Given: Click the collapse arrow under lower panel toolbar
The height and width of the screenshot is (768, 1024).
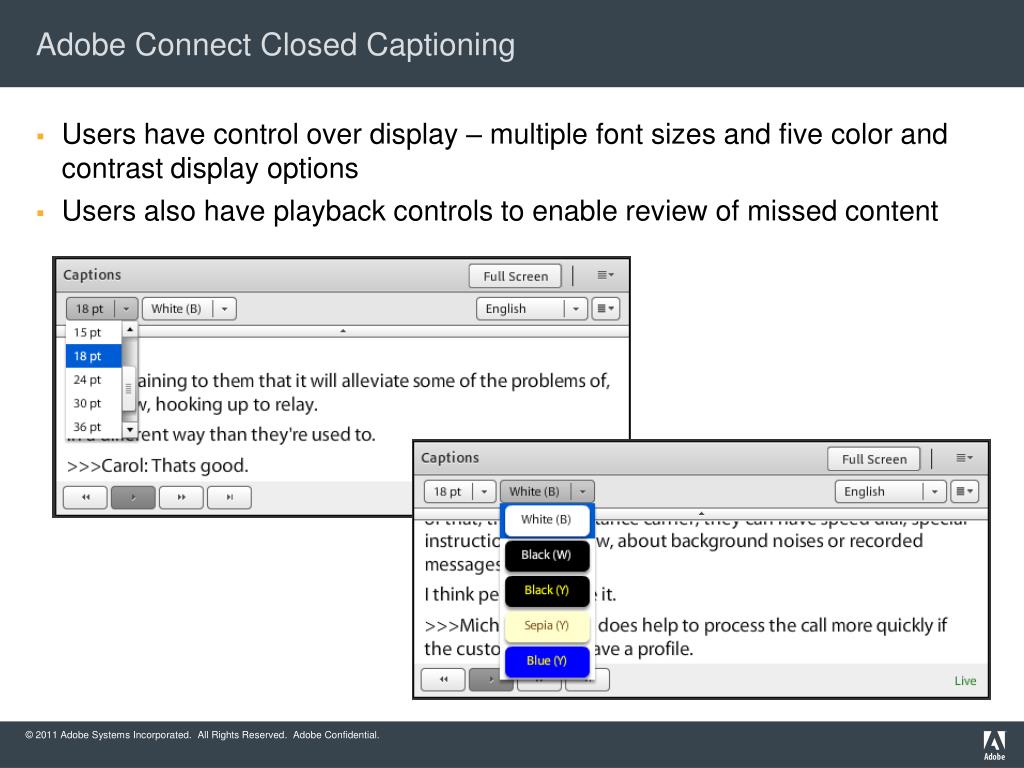Looking at the screenshot, I should coord(701,514).
